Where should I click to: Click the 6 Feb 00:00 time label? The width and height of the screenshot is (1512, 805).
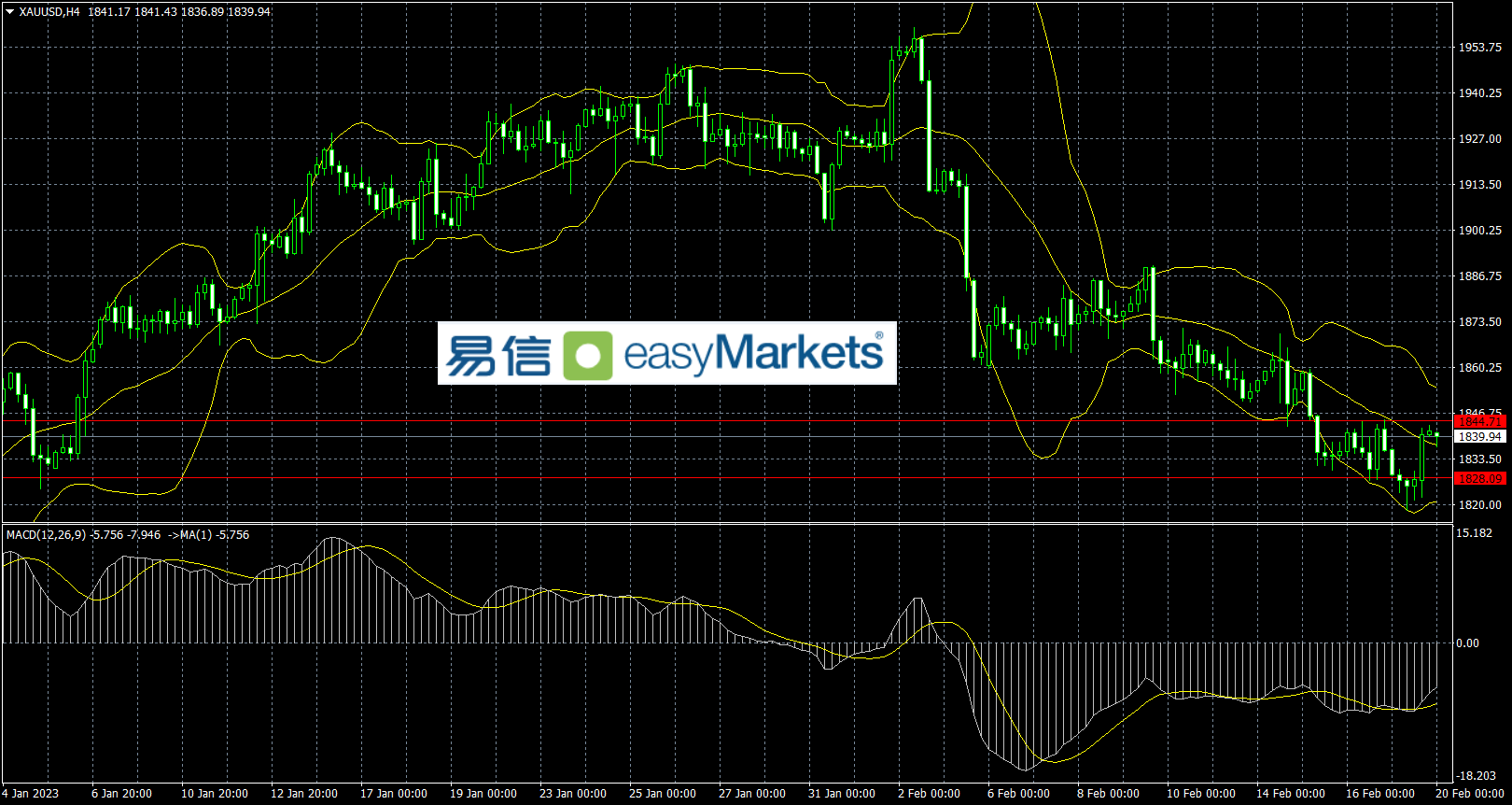[1018, 794]
